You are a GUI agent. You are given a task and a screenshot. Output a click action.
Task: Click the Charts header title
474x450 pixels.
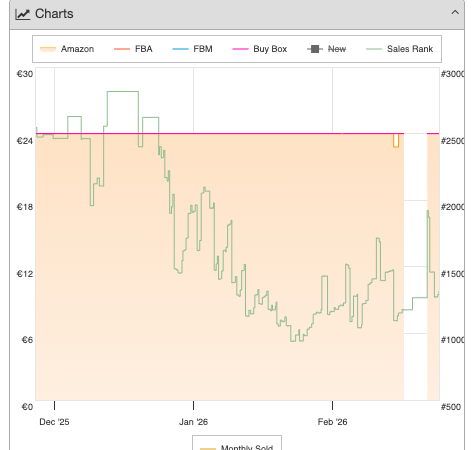pyautogui.click(x=54, y=14)
